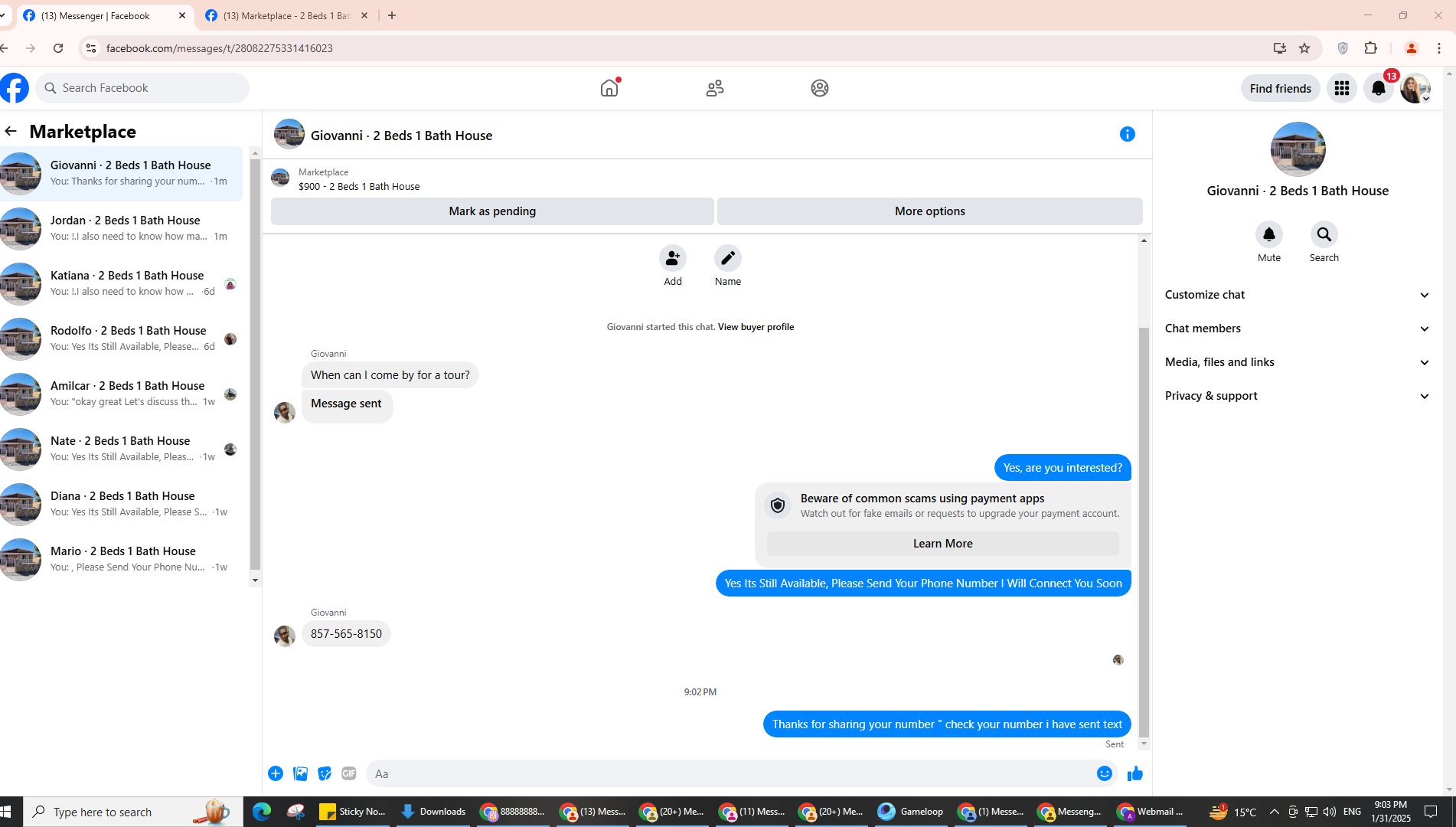Open Jordan's 2 Beds 1 Bath House chat
The height and width of the screenshot is (827, 1456).
pyautogui.click(x=121, y=228)
